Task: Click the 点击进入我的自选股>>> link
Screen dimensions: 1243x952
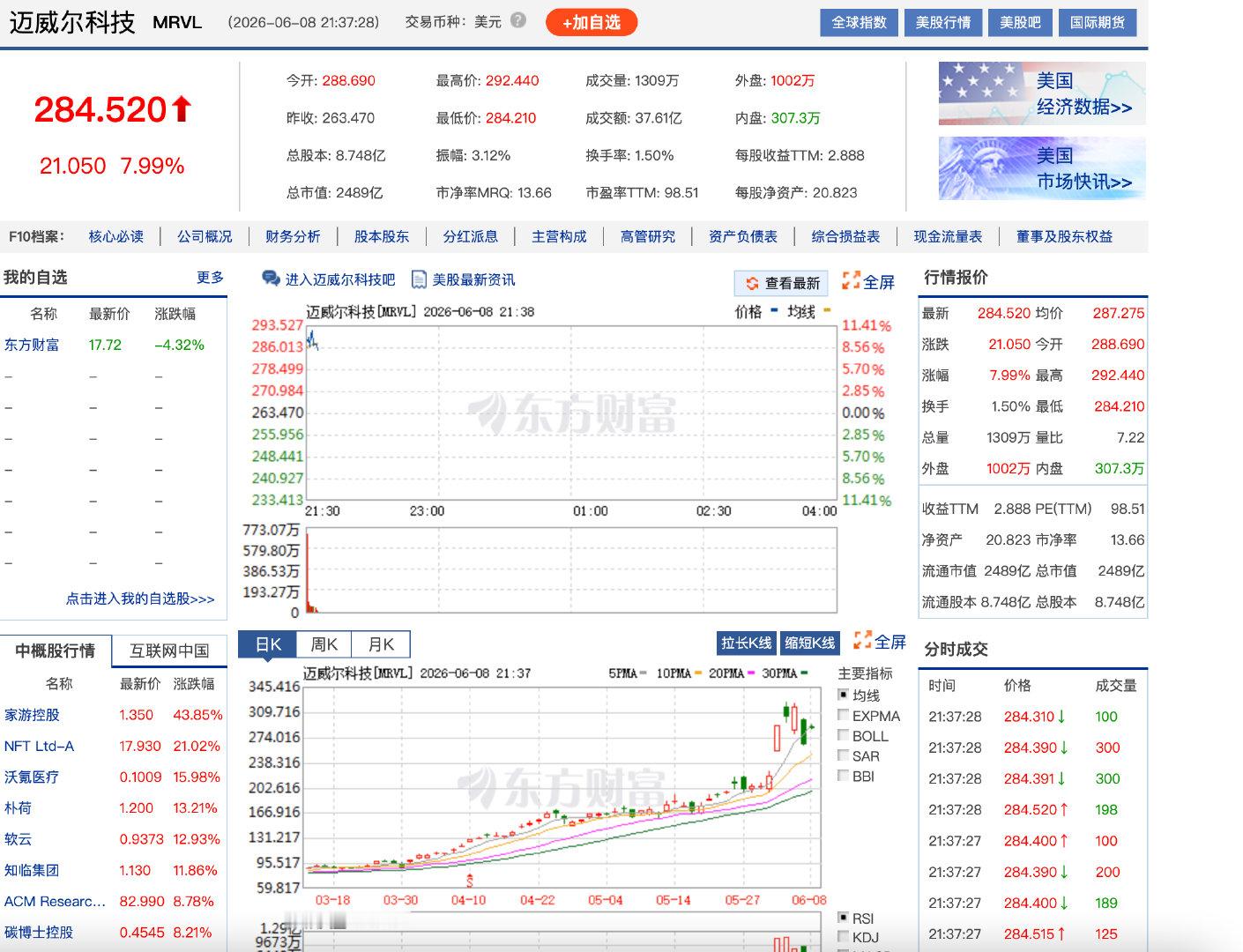Action: [x=140, y=599]
